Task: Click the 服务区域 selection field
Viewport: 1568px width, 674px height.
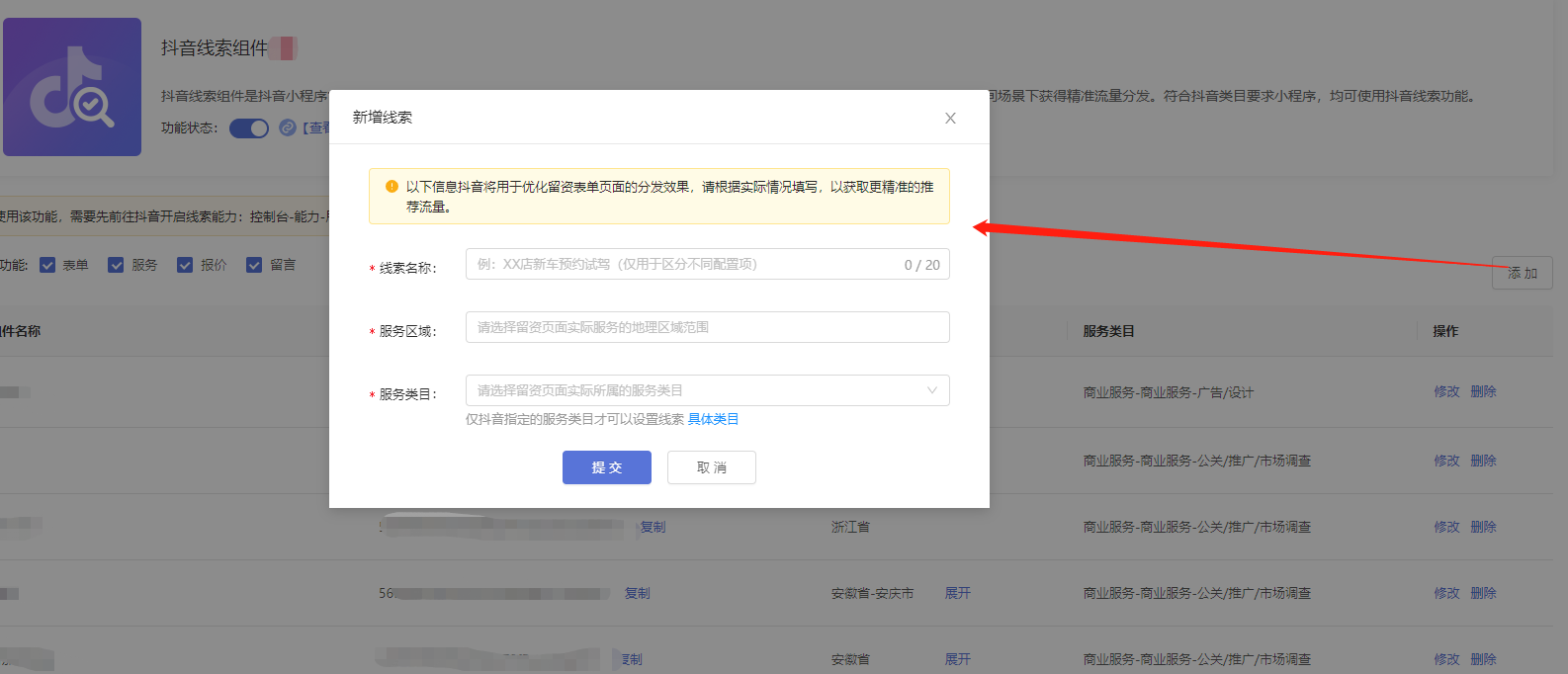Action: [x=707, y=327]
